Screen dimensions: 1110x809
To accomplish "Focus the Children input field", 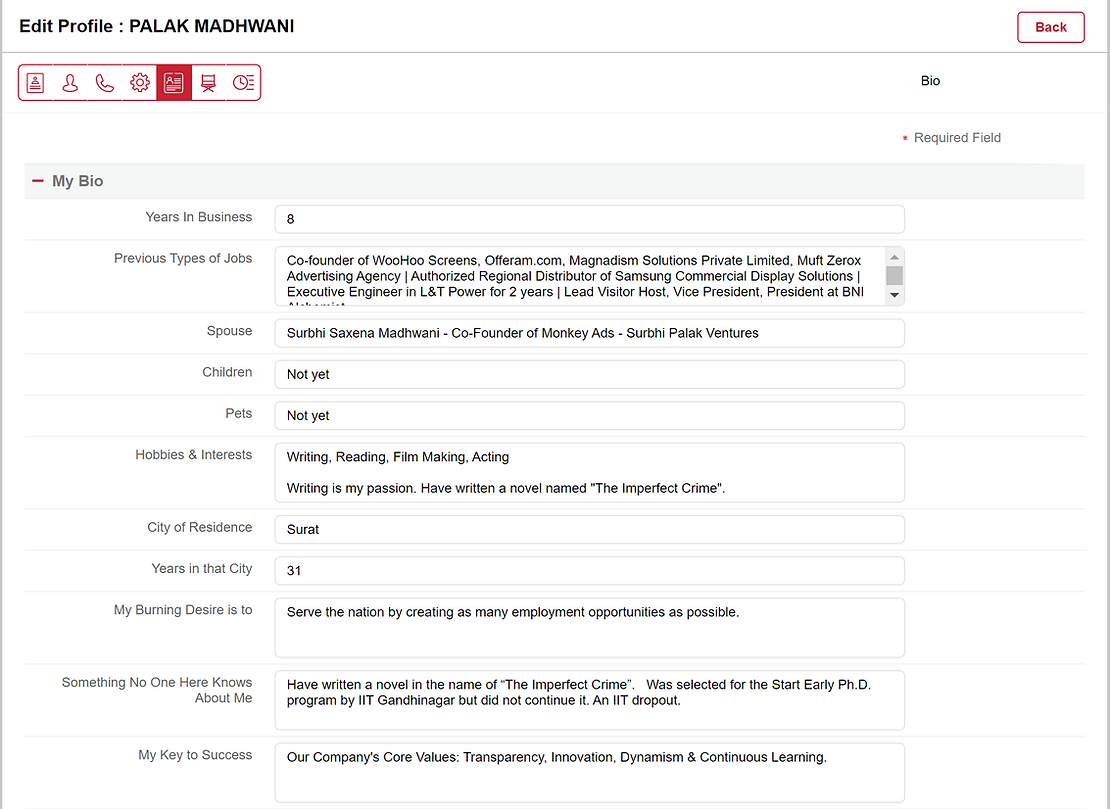I will point(589,374).
